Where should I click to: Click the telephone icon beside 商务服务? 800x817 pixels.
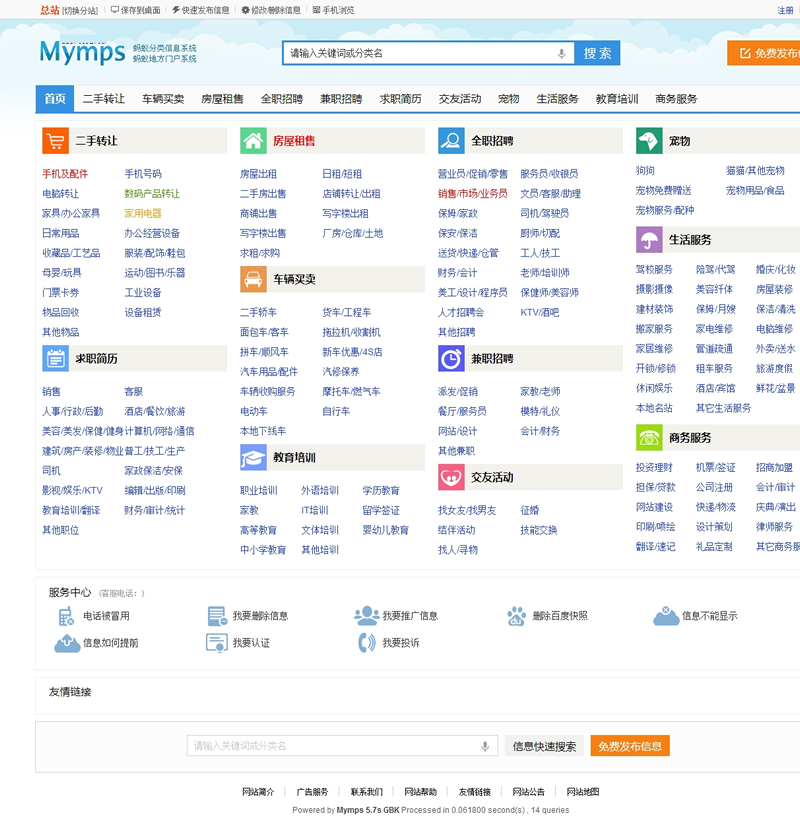coord(648,438)
